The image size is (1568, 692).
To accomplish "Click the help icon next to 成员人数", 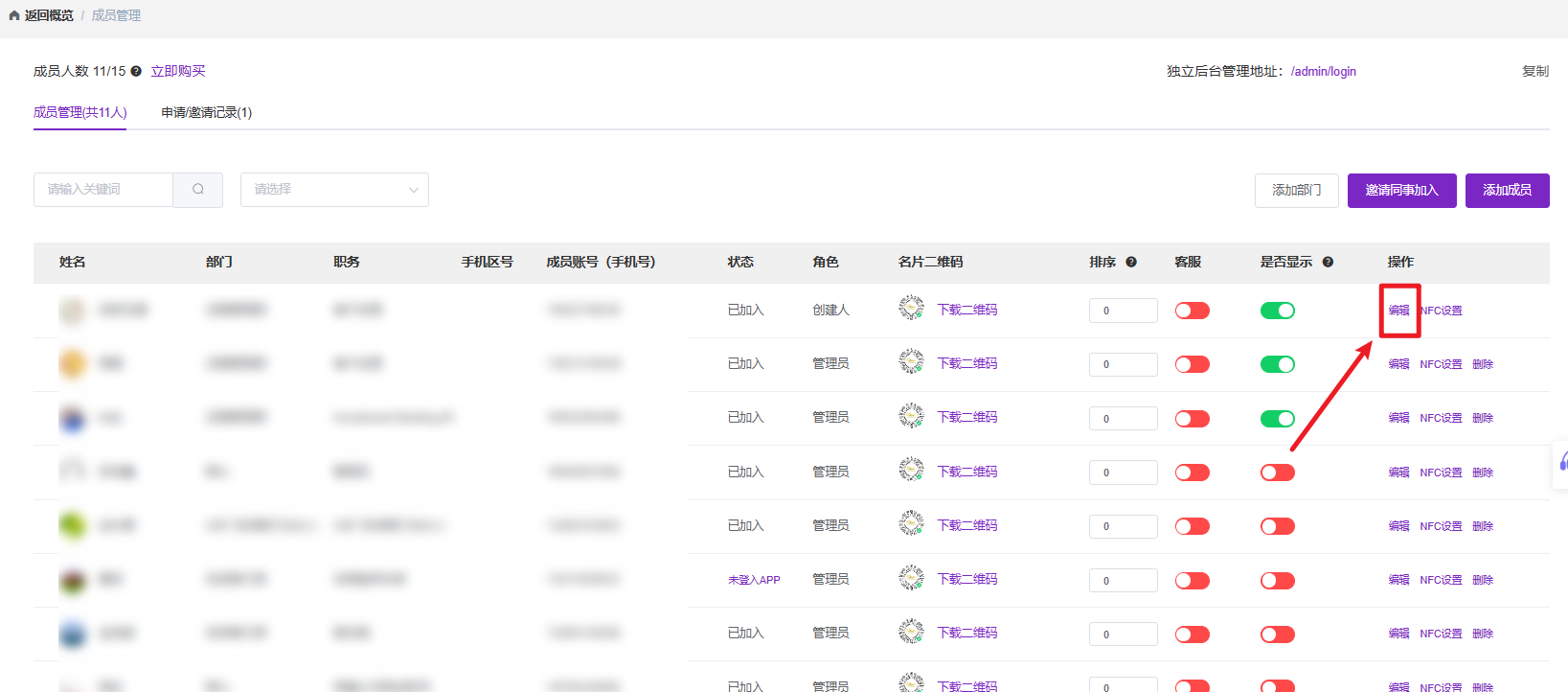I will point(136,71).
